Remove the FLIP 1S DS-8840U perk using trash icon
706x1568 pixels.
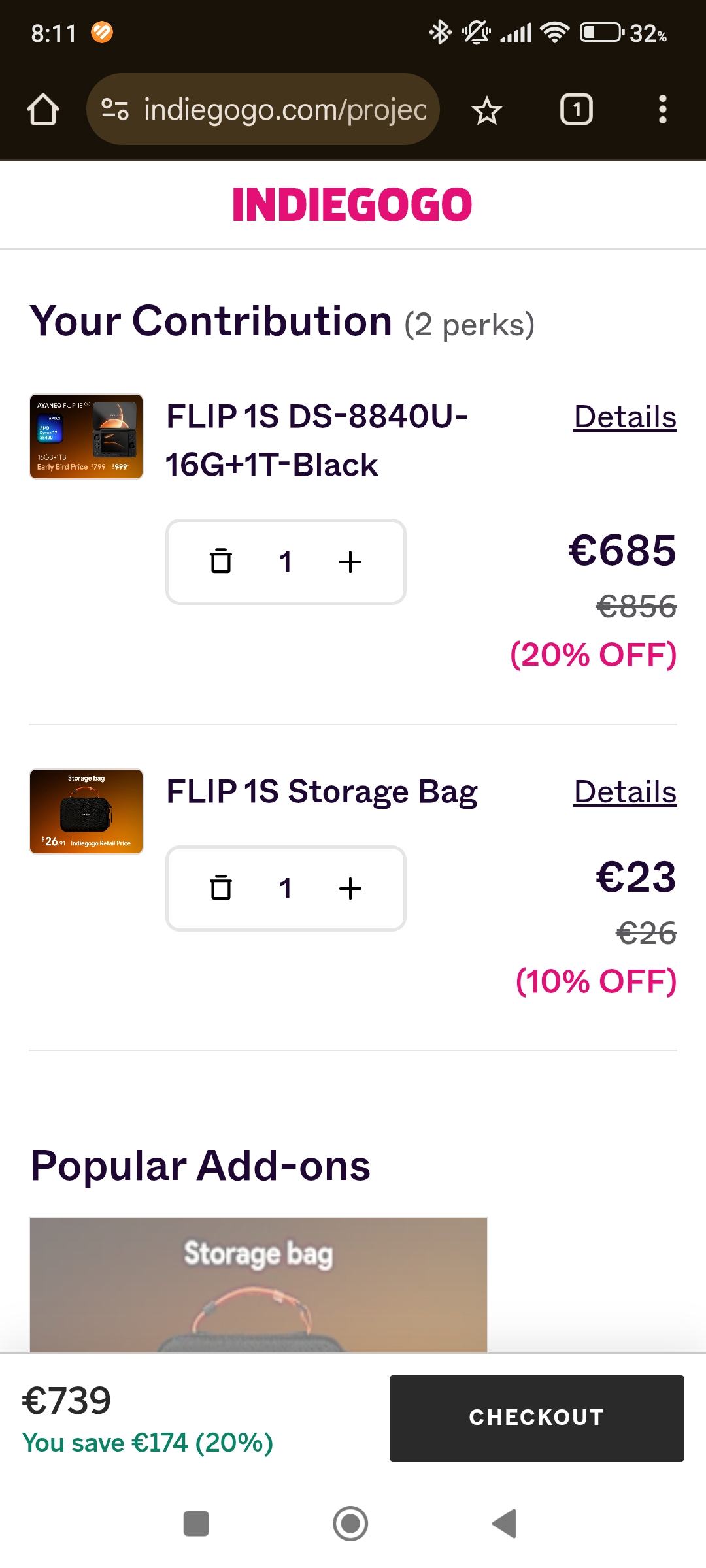point(221,561)
